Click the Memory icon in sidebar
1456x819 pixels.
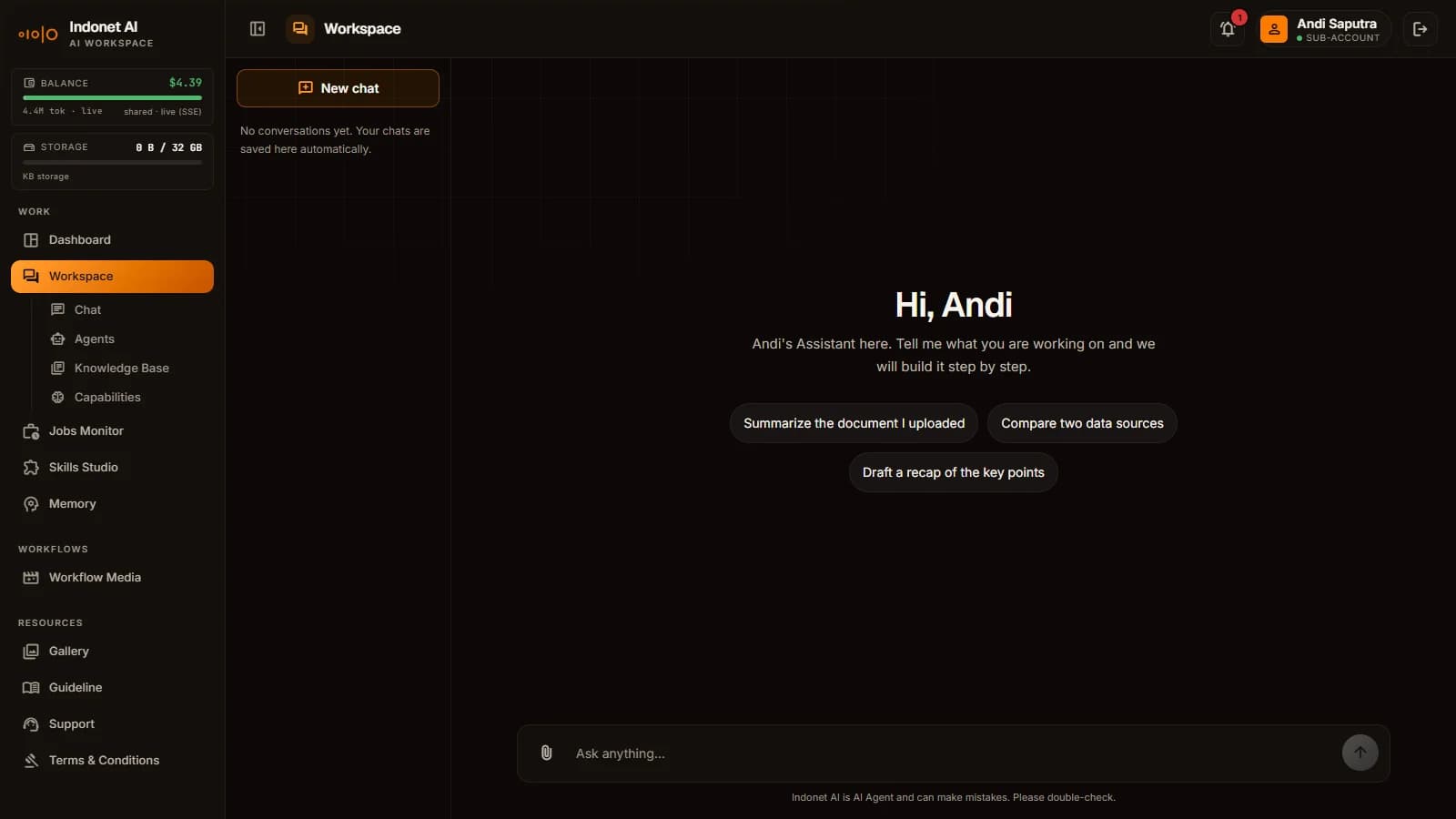click(x=31, y=504)
